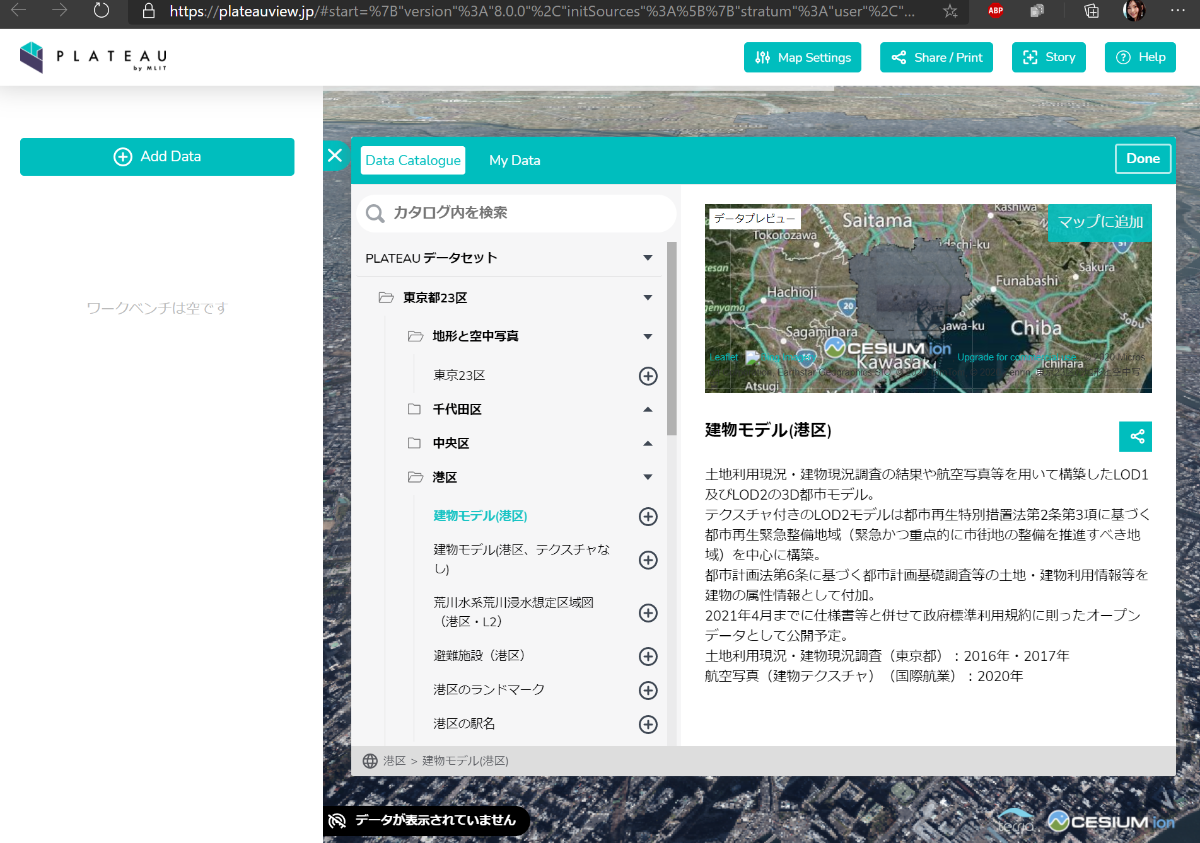Click browser refresh icon
The image size is (1200, 843).
(x=101, y=11)
